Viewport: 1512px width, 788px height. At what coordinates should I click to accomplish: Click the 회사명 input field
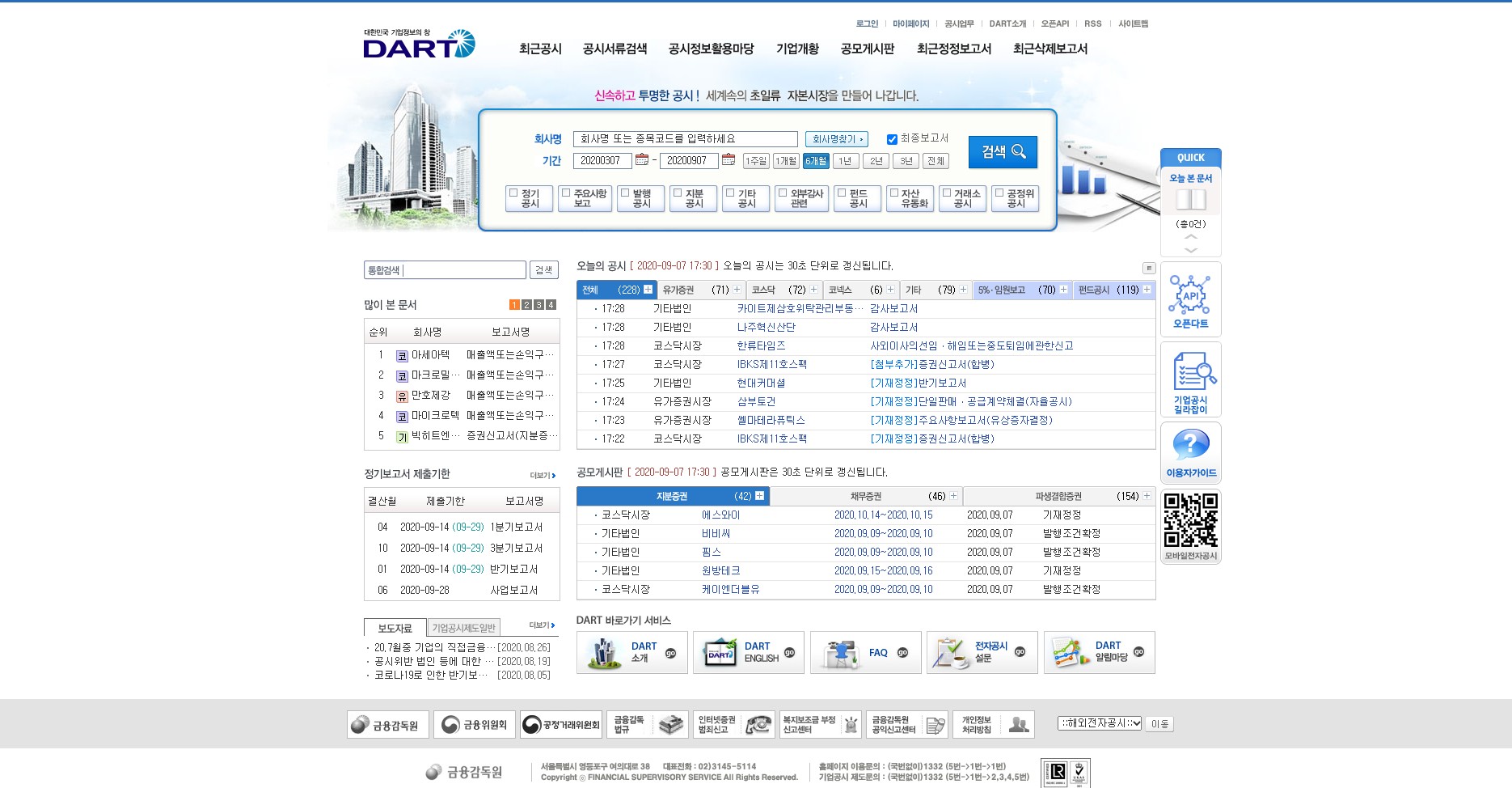686,139
